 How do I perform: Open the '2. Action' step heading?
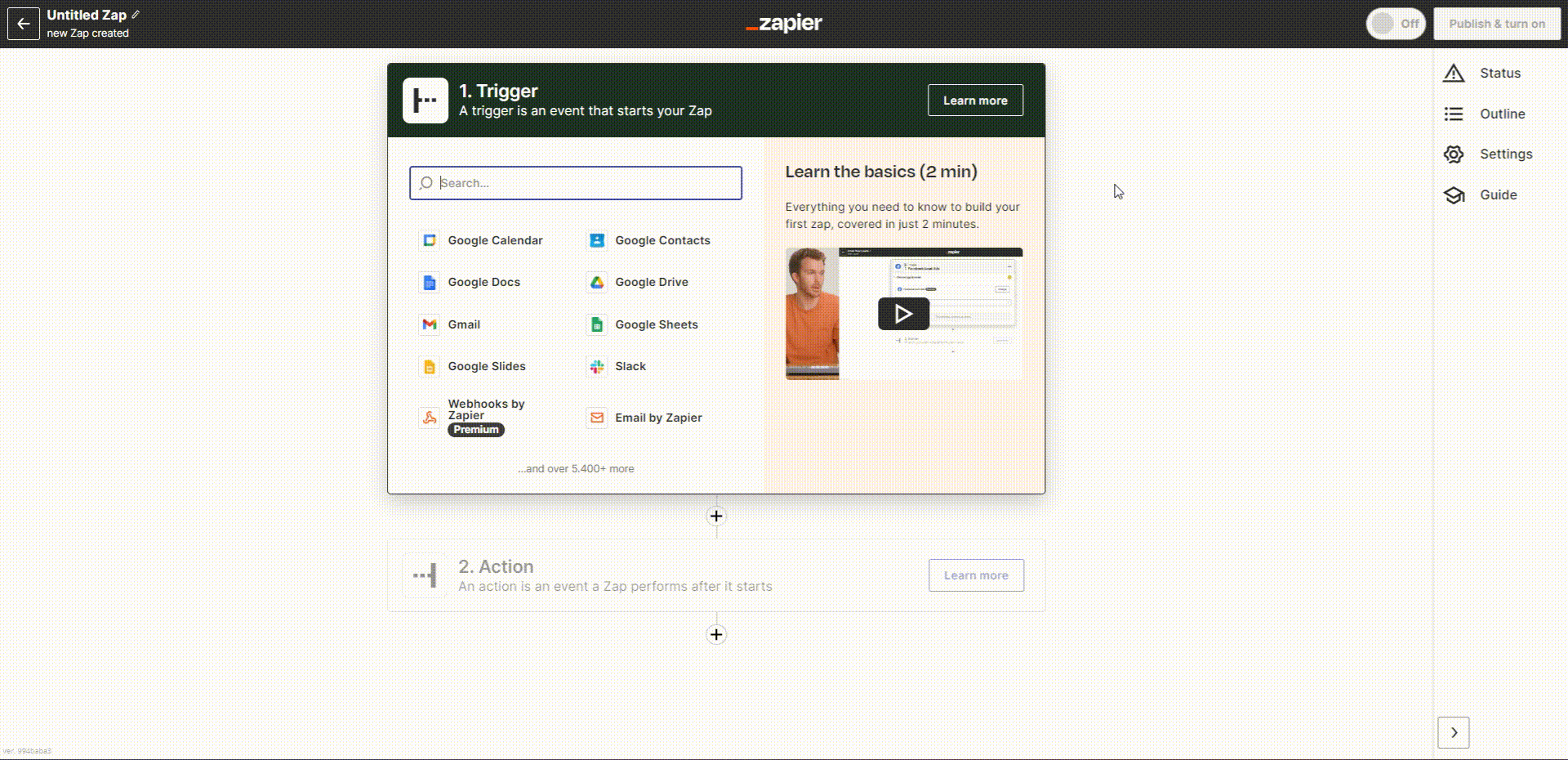point(496,566)
